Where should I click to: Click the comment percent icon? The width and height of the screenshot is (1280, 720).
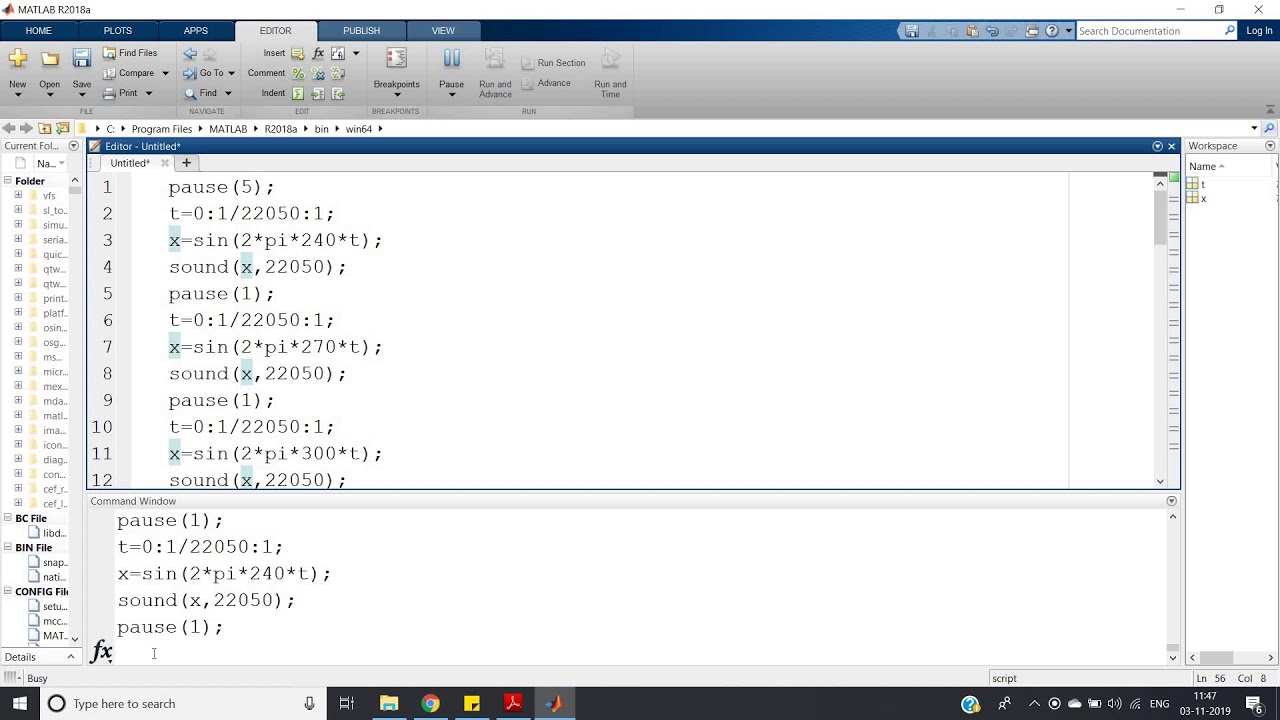coord(298,74)
